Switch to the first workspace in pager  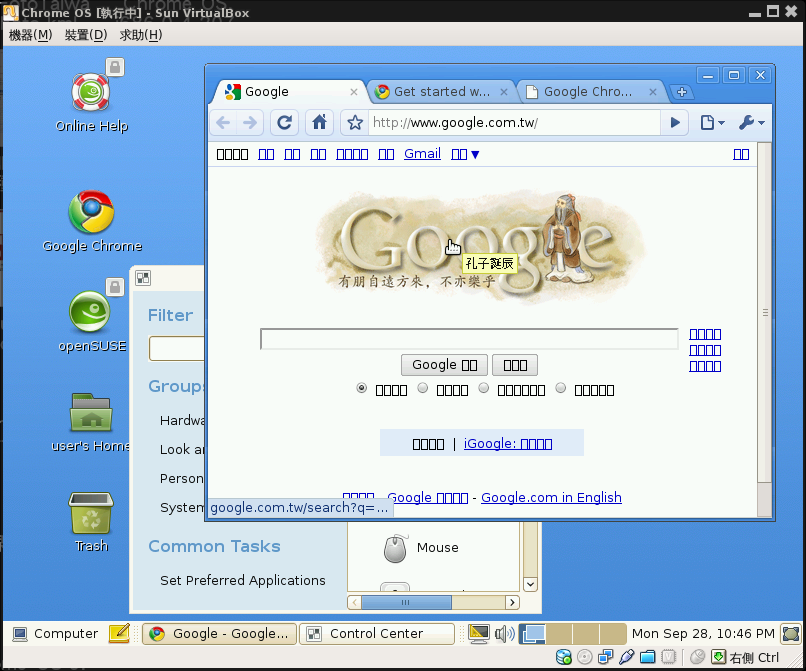533,633
